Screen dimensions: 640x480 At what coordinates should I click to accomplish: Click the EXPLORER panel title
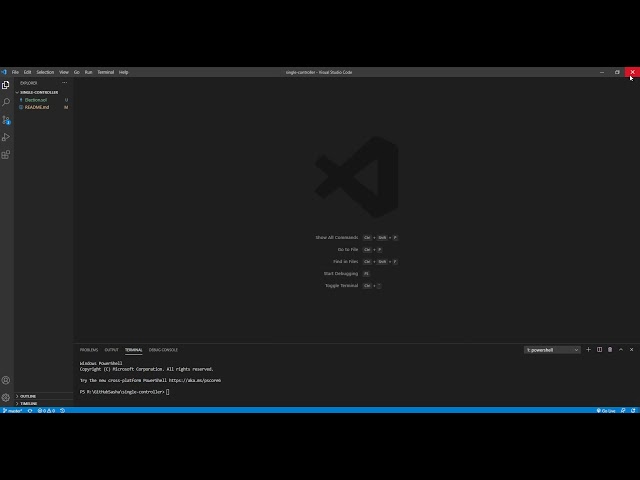[x=29, y=83]
